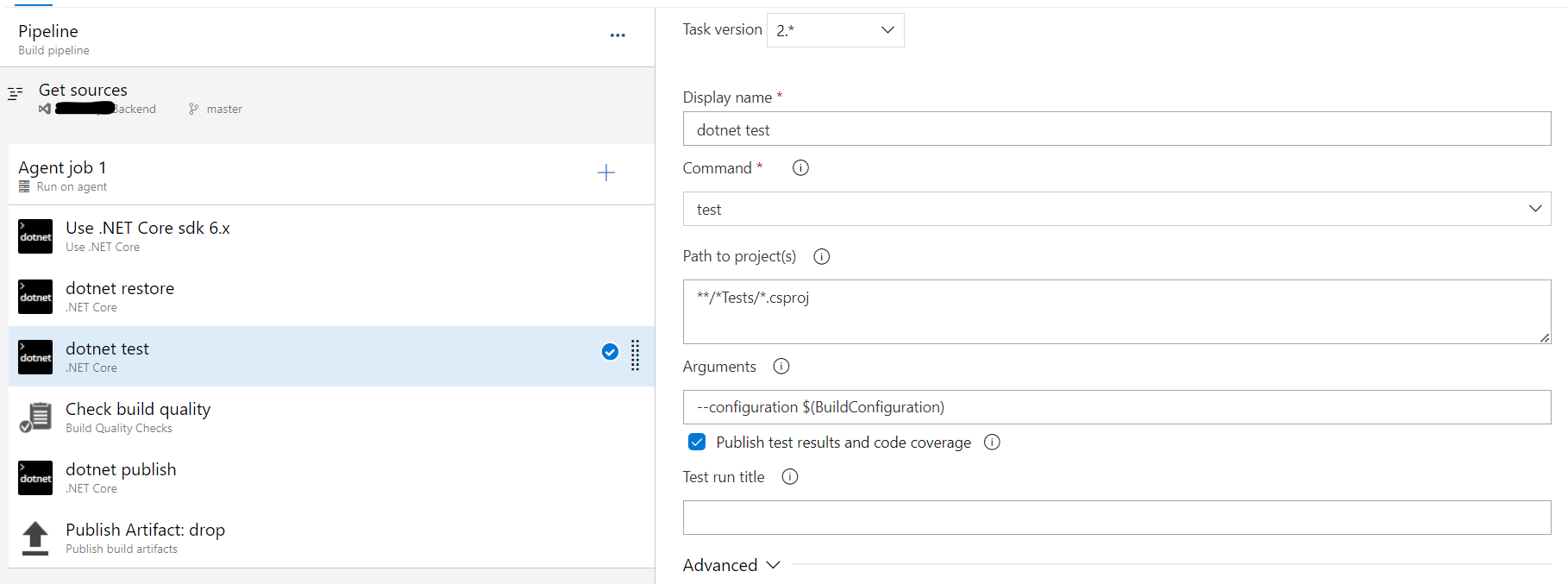This screenshot has width=1568, height=584.
Task: Click the info icon next to Path to project(s)
Action: point(822,256)
